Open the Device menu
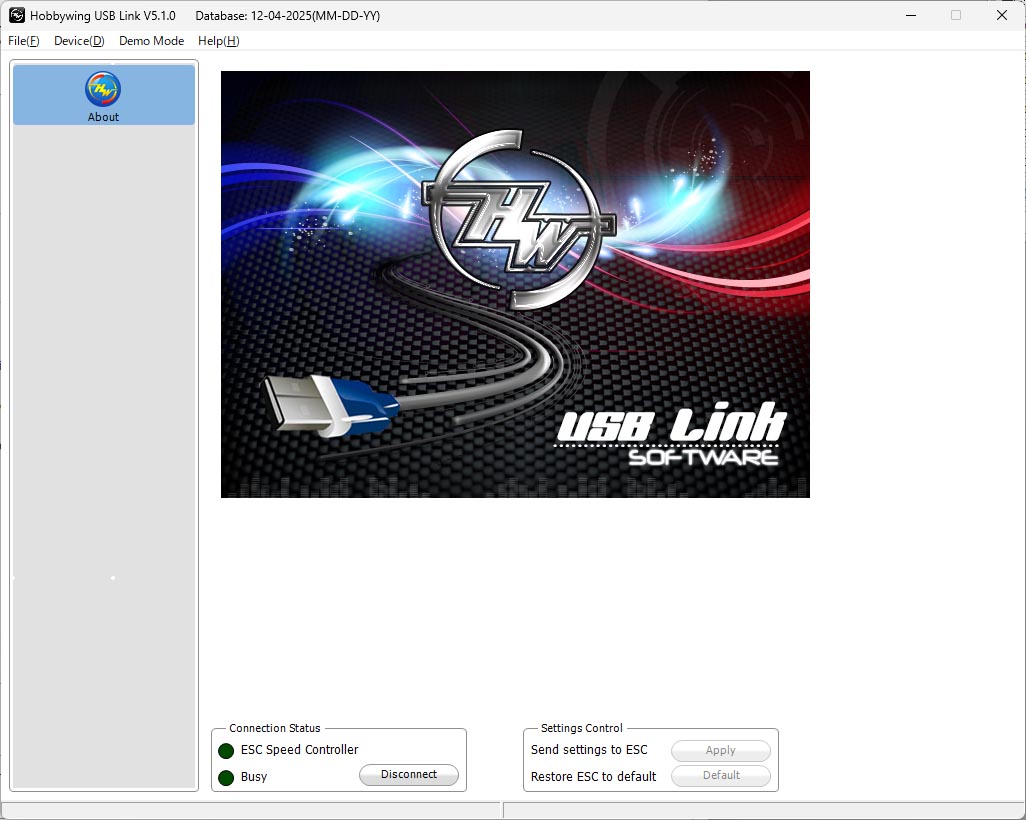 pyautogui.click(x=79, y=41)
